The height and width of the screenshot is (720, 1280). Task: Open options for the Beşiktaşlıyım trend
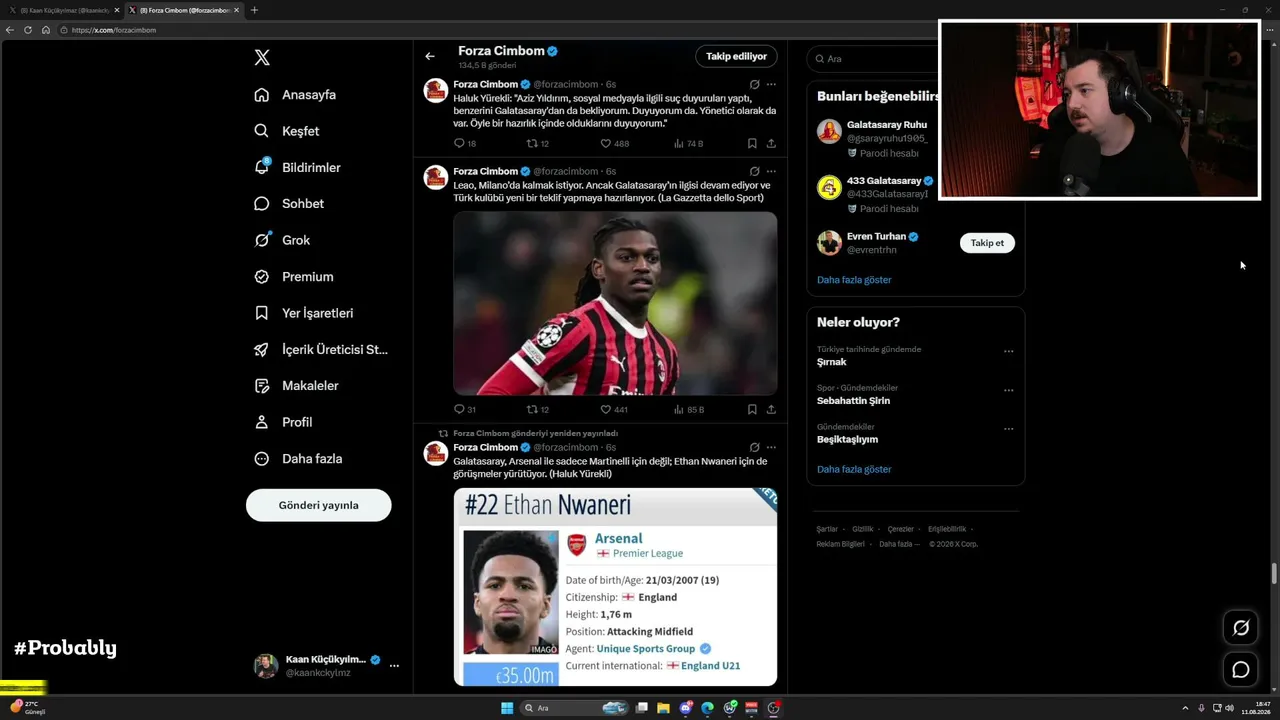click(1008, 429)
